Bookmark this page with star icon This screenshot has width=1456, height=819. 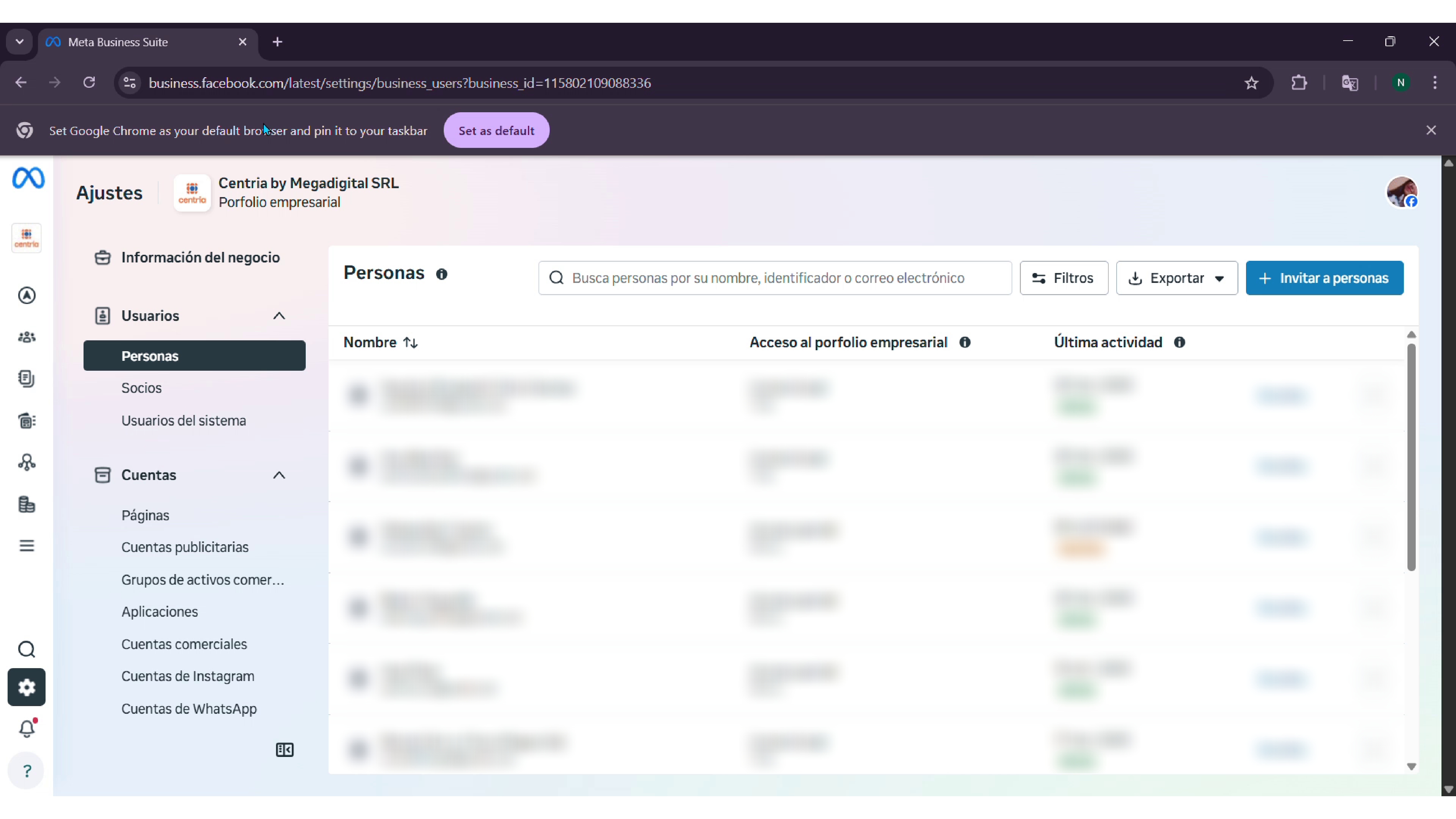[1251, 83]
